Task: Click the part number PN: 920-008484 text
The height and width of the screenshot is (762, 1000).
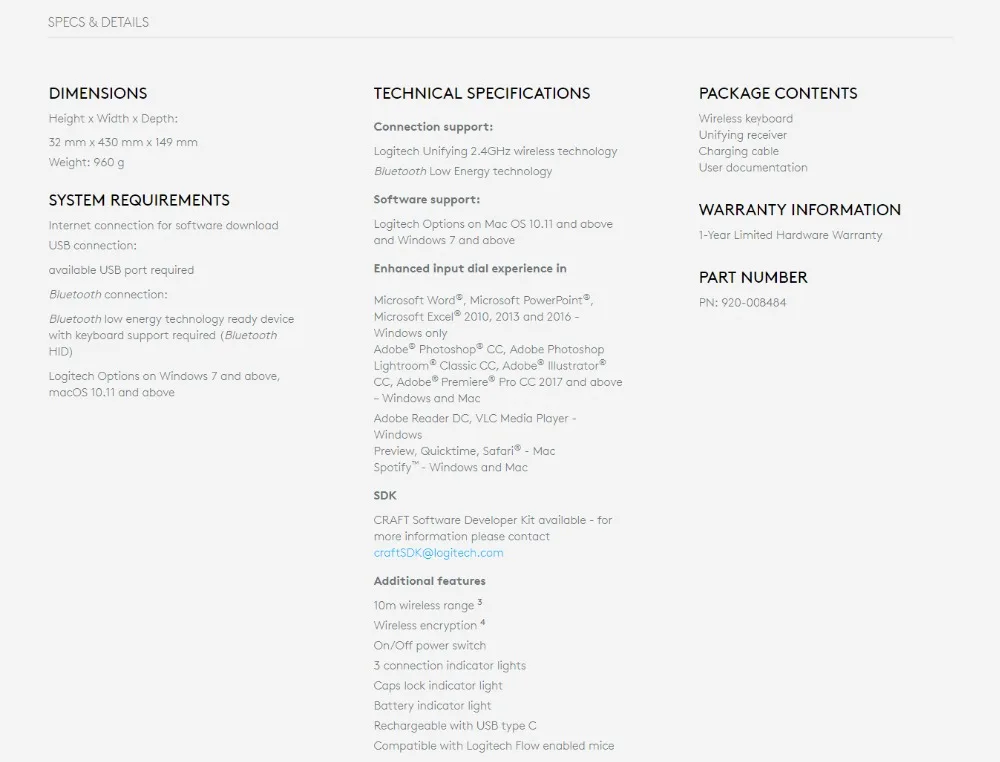Action: coord(742,303)
